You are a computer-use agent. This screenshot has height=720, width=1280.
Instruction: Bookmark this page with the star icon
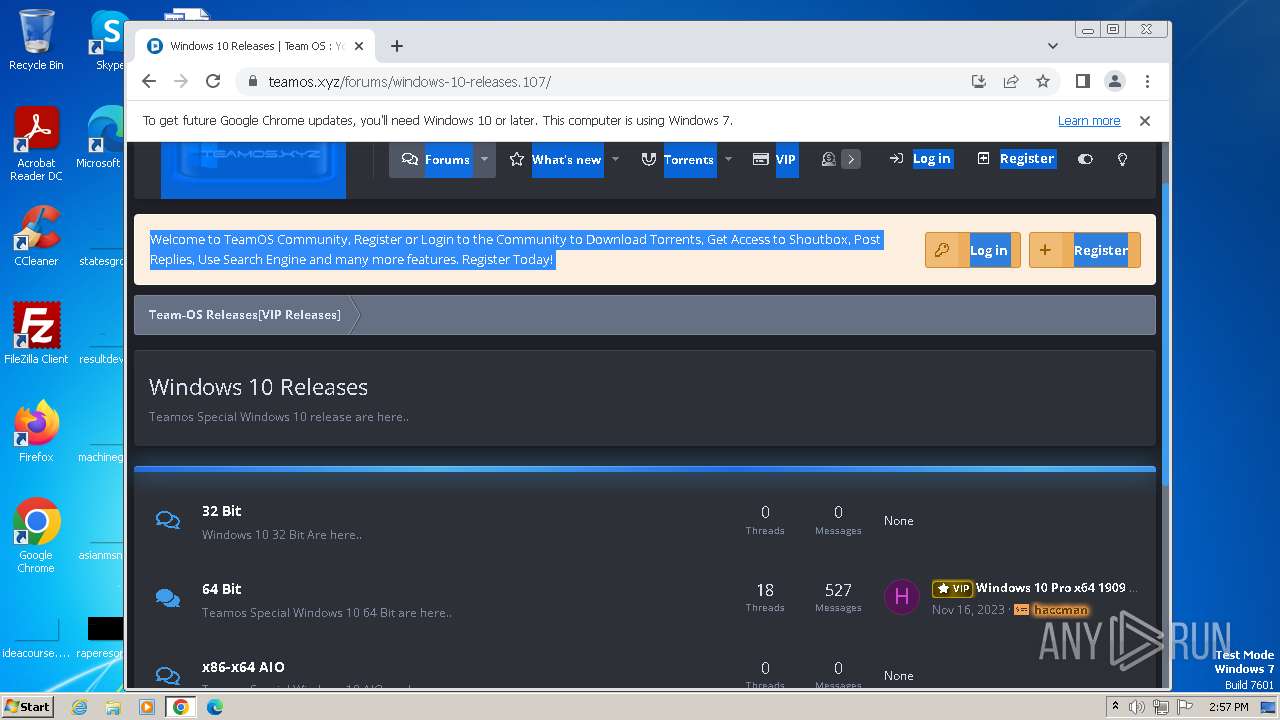click(x=1043, y=81)
